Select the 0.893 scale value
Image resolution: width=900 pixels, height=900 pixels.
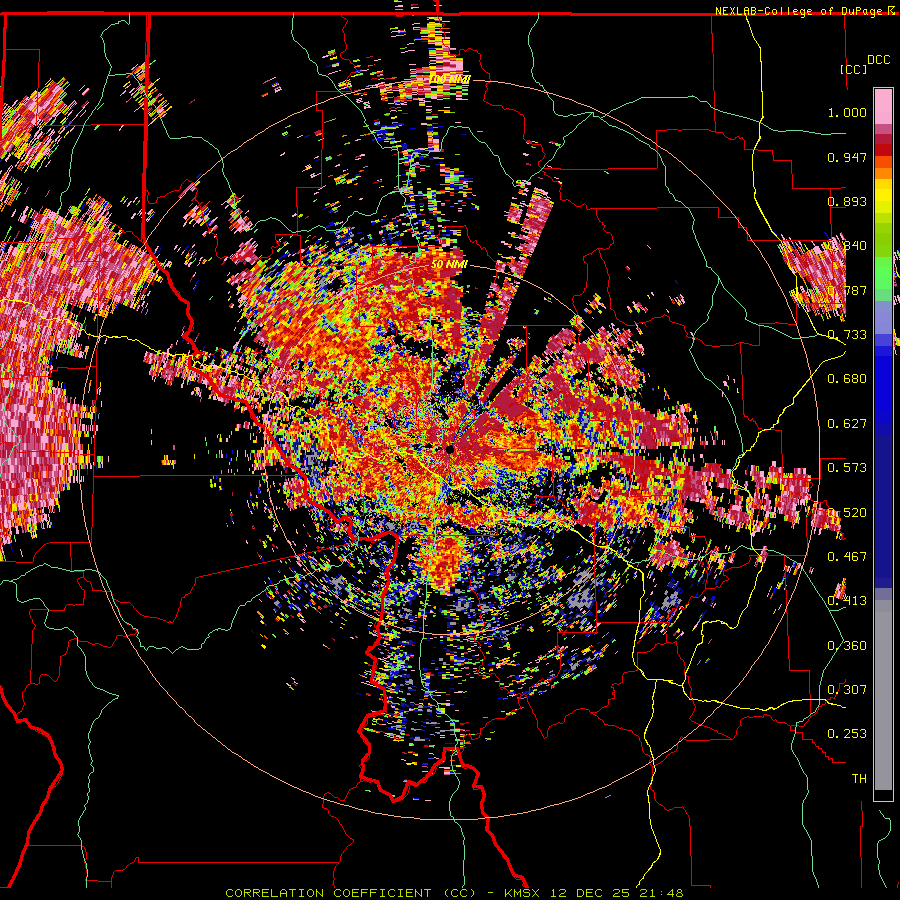coord(847,201)
